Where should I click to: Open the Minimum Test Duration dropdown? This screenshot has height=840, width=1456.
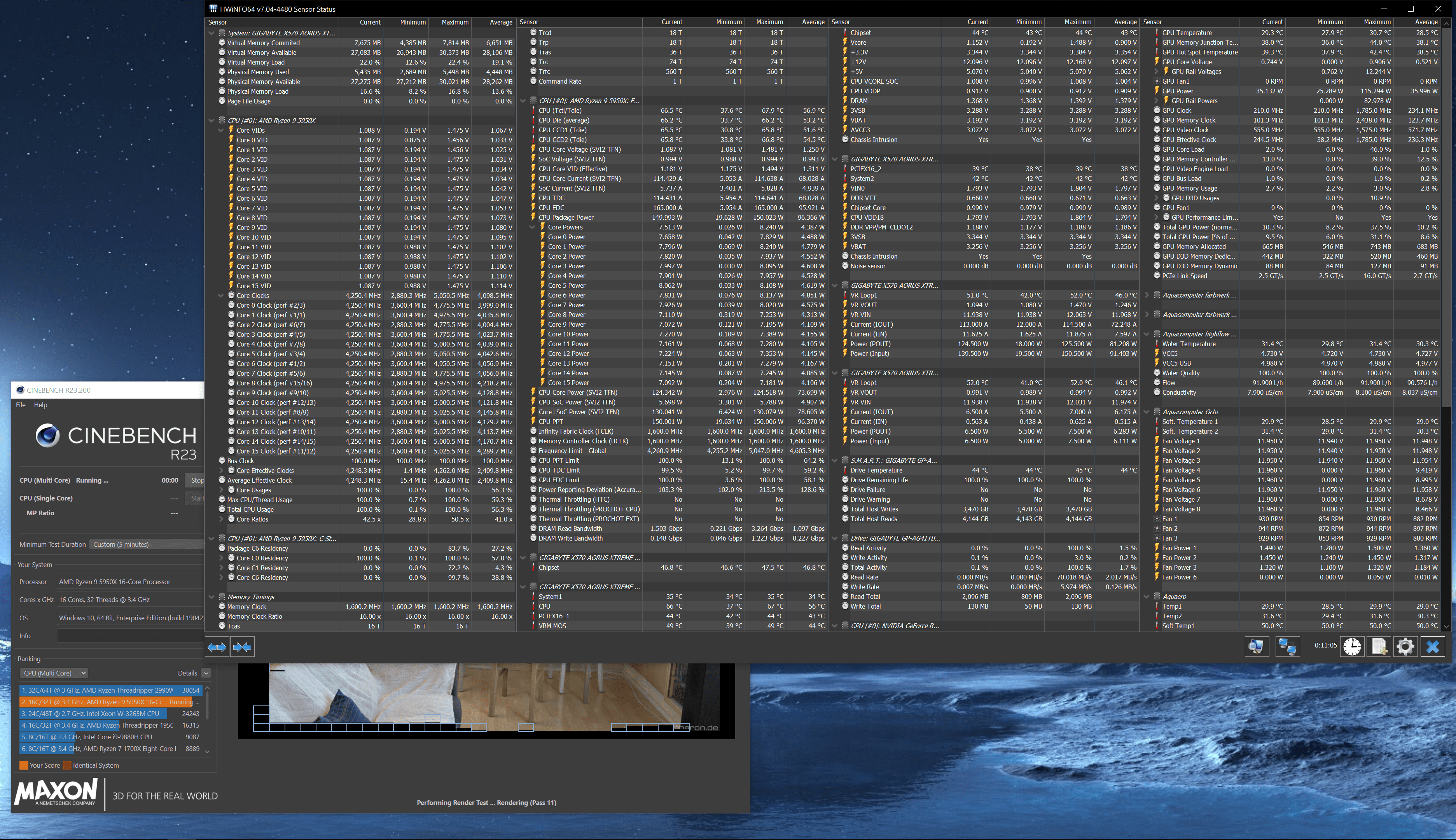(147, 544)
